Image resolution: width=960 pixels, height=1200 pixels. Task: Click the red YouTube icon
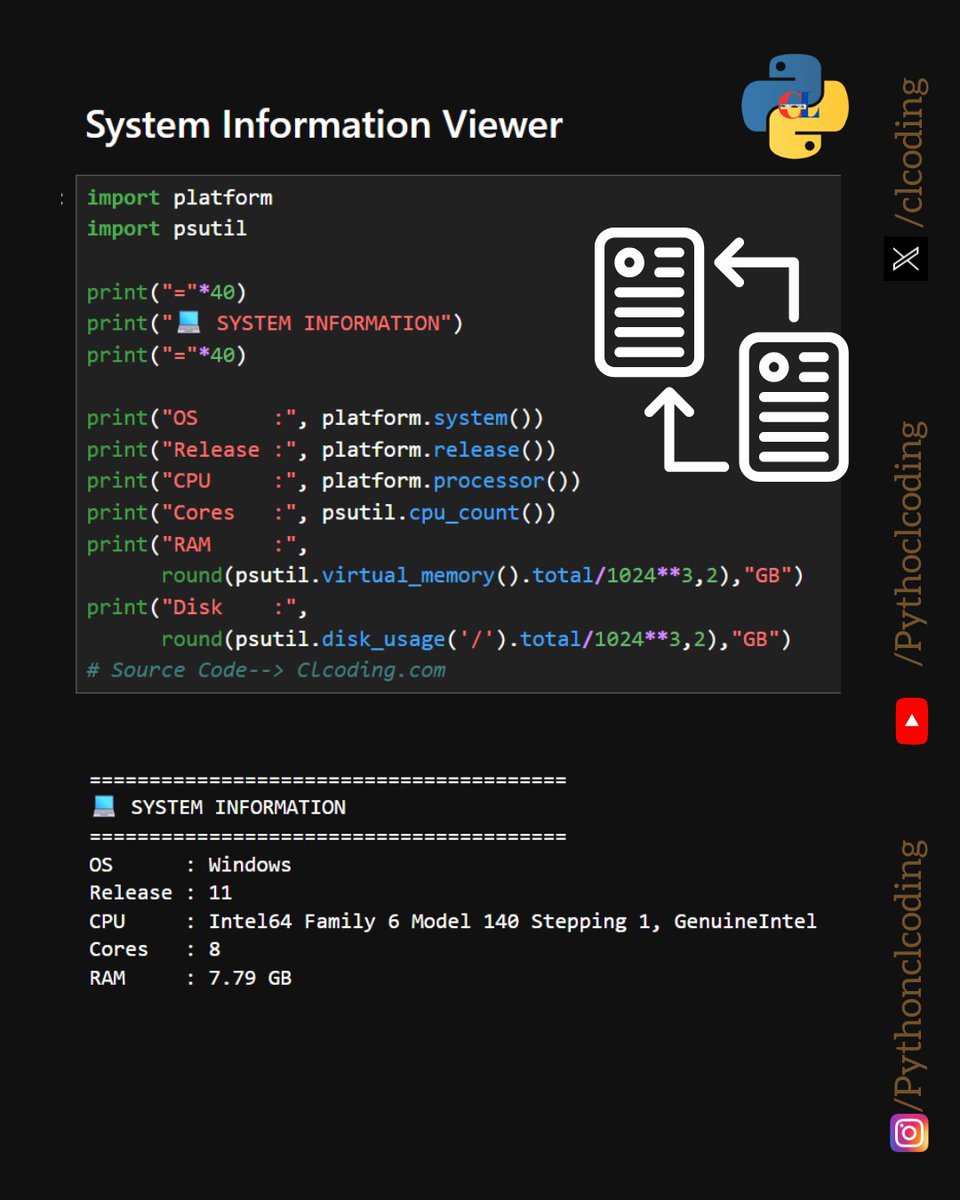911,721
